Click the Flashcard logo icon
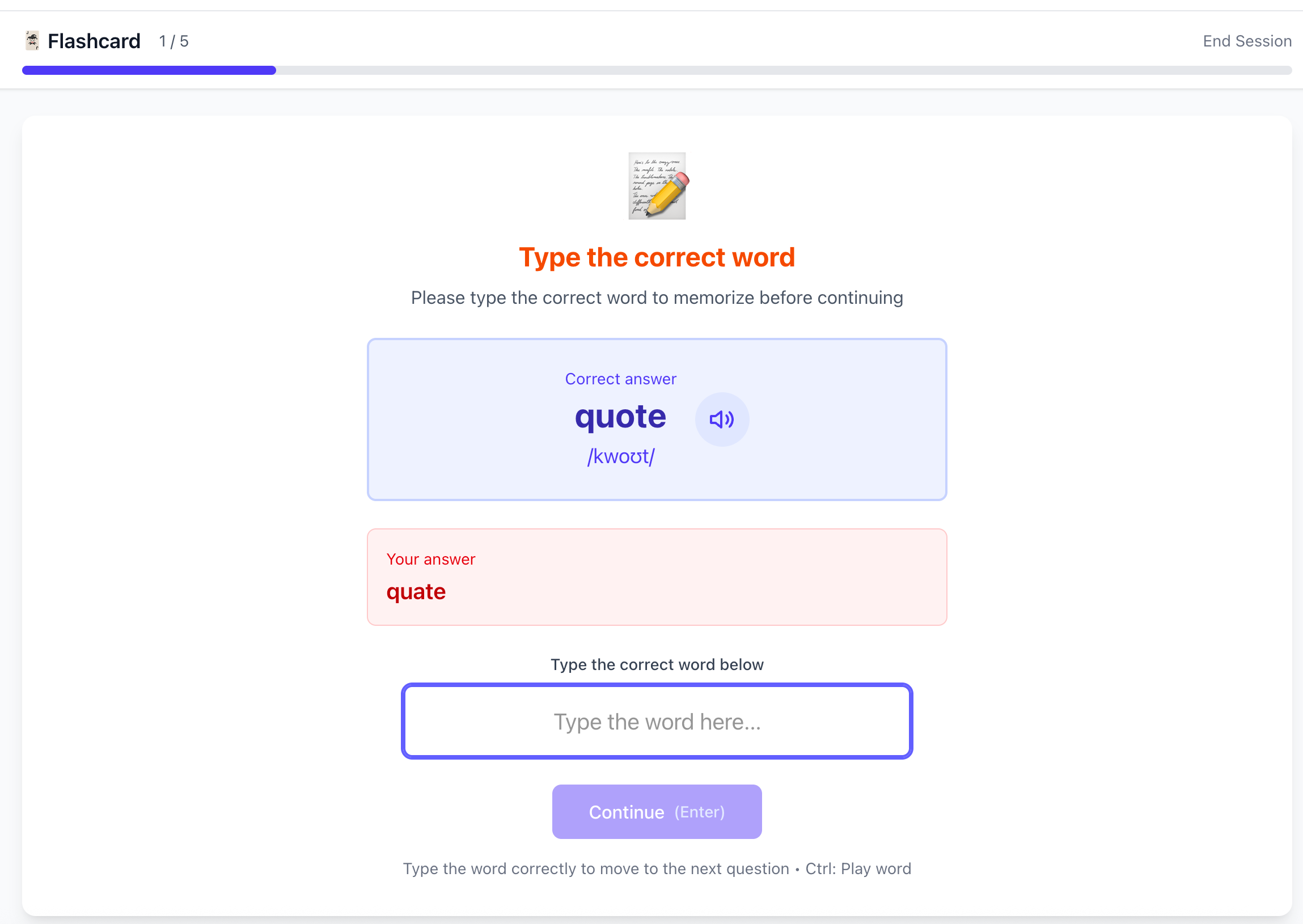The image size is (1303, 924). pos(32,41)
